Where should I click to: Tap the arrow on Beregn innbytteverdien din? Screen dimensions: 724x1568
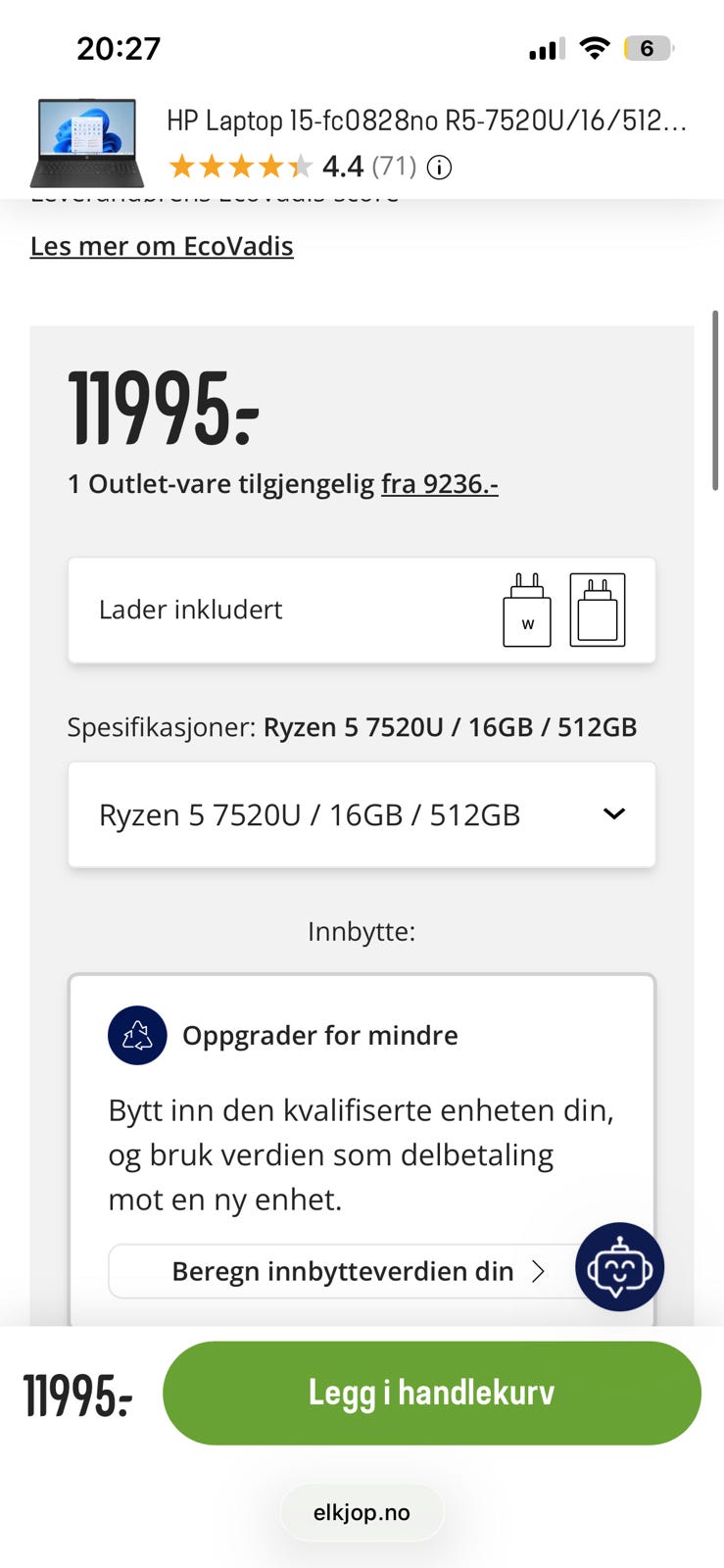537,1271
